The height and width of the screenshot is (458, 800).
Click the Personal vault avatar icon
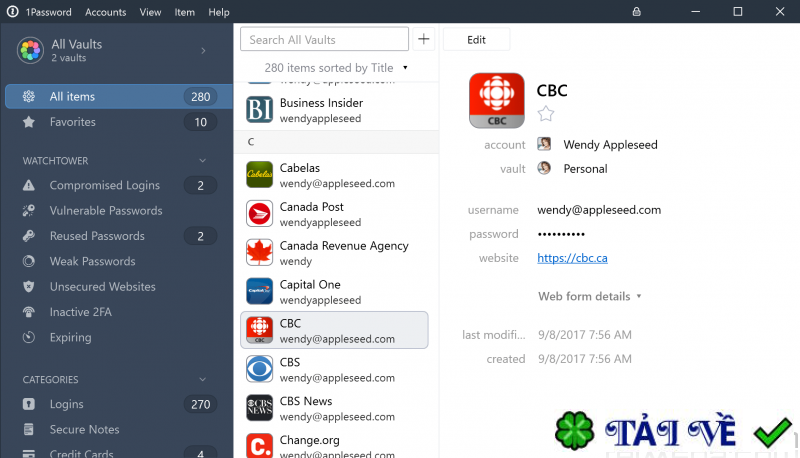point(544,168)
